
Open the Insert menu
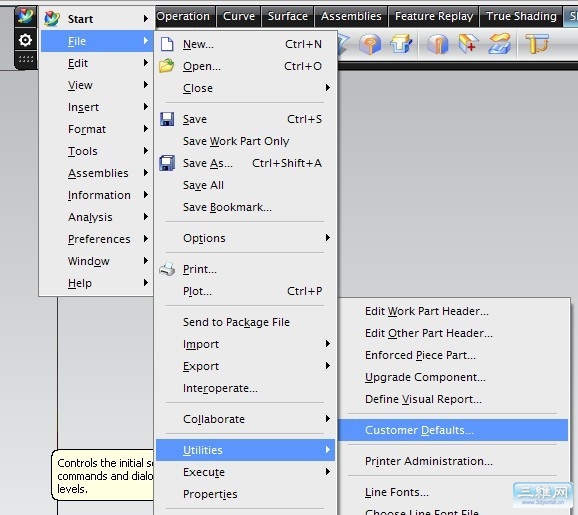[97, 107]
